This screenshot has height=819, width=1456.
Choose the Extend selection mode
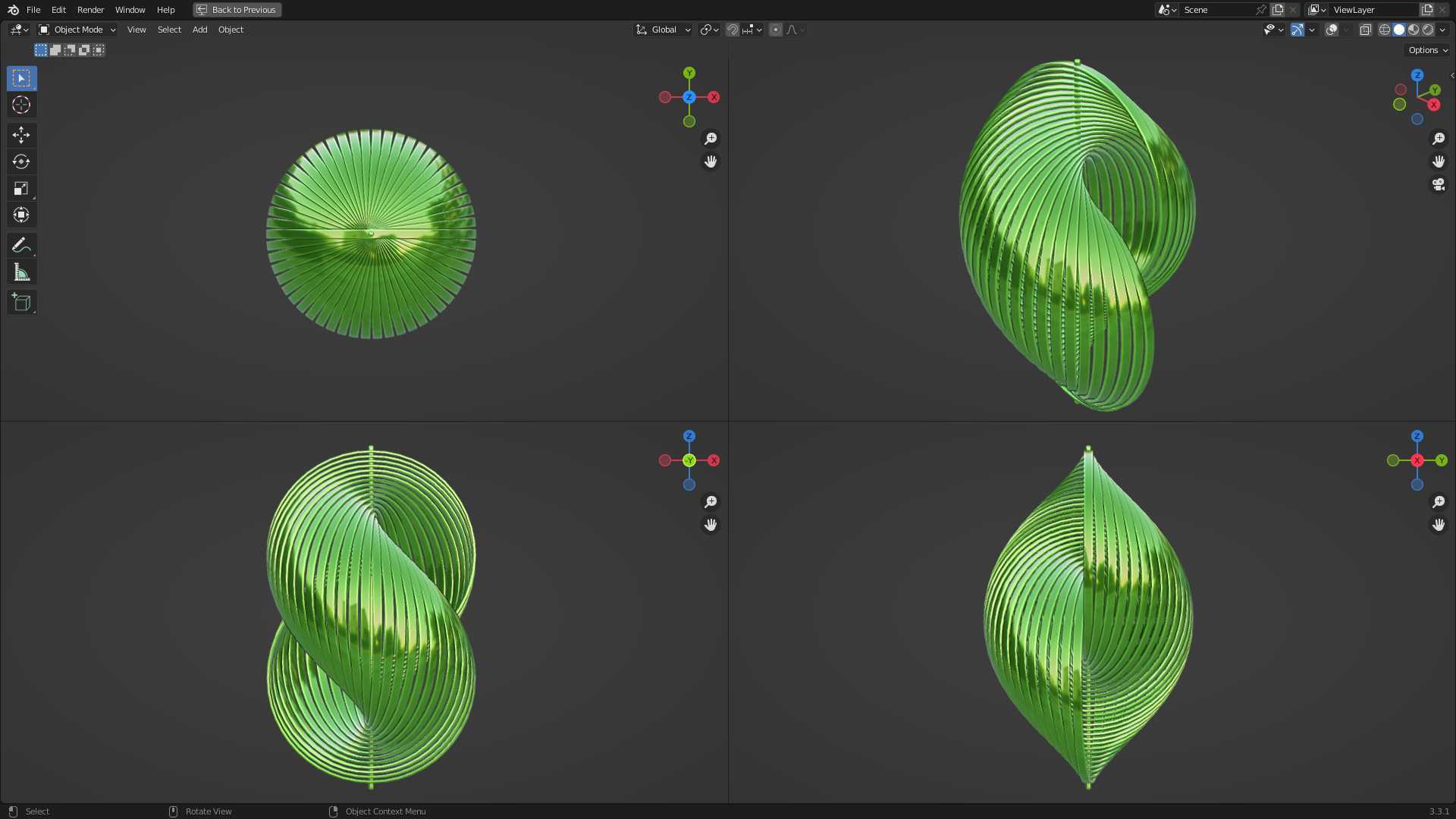[x=55, y=50]
